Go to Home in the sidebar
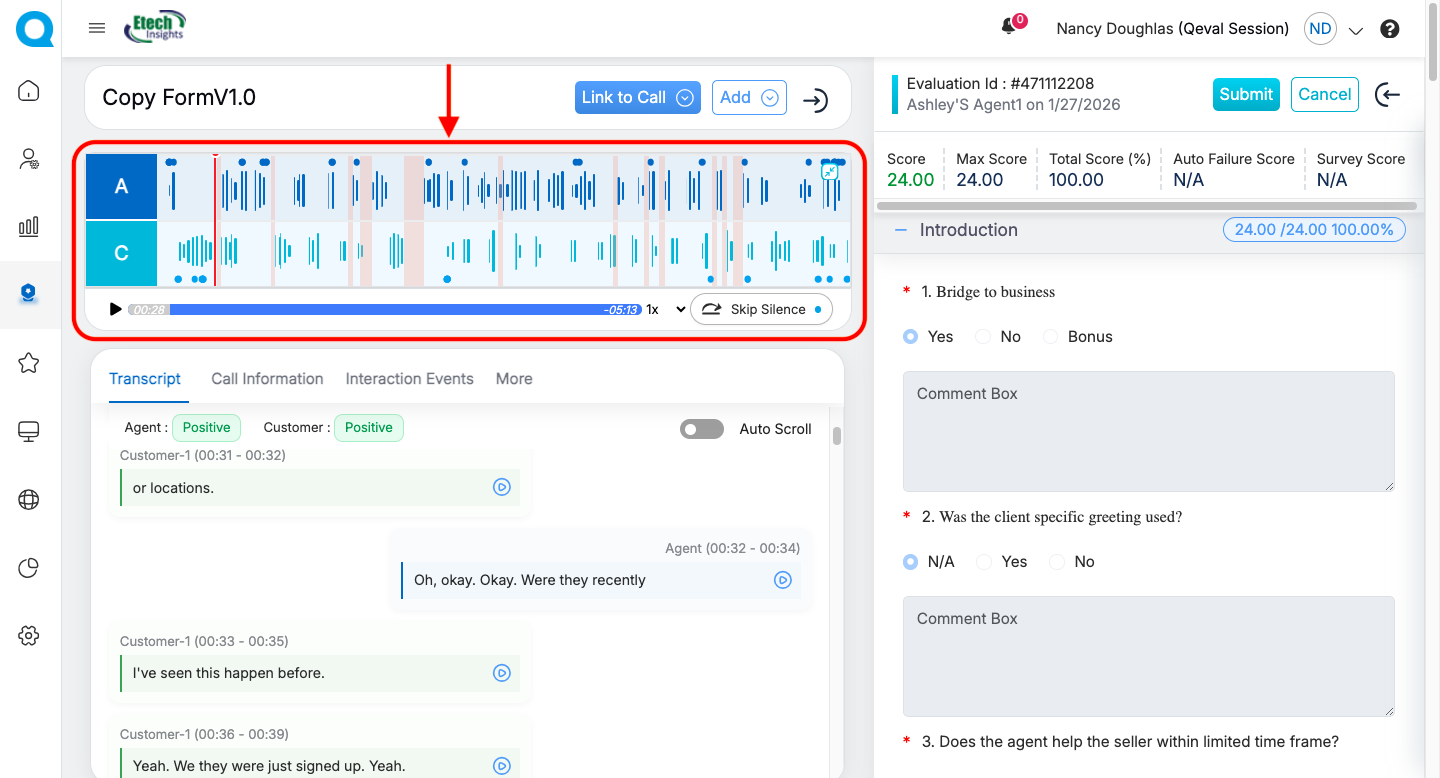Screen dimensions: 1440x778 [29, 91]
